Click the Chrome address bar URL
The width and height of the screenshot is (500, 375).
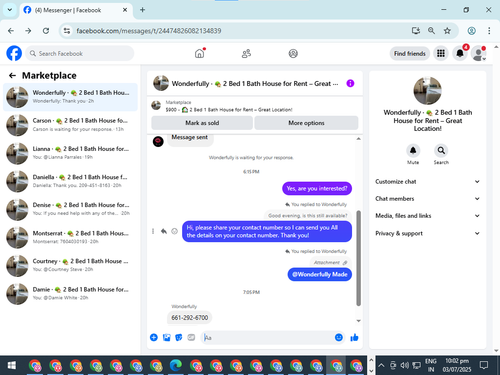[x=149, y=31]
